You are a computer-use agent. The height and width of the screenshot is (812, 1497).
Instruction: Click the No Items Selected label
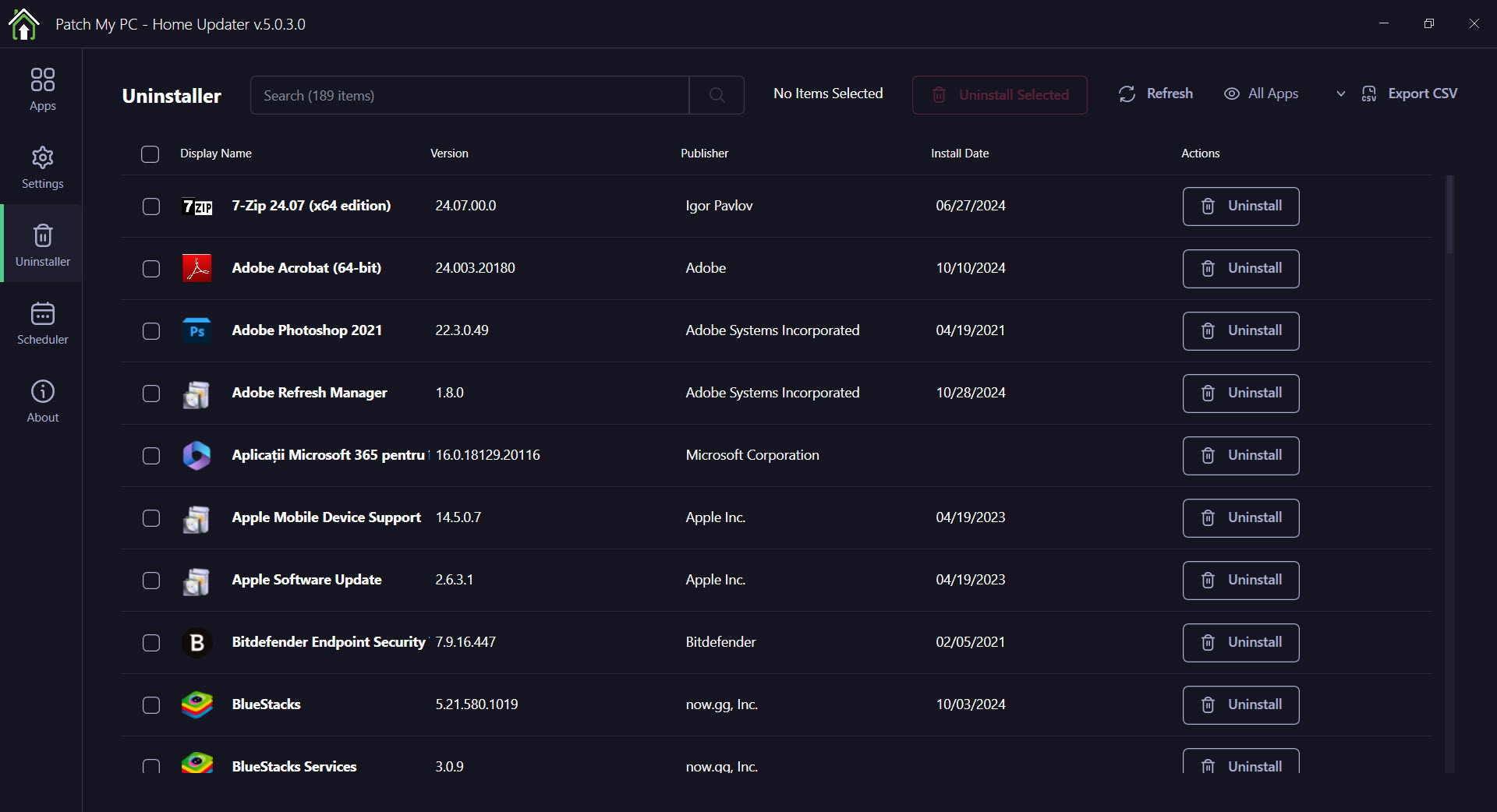[828, 94]
